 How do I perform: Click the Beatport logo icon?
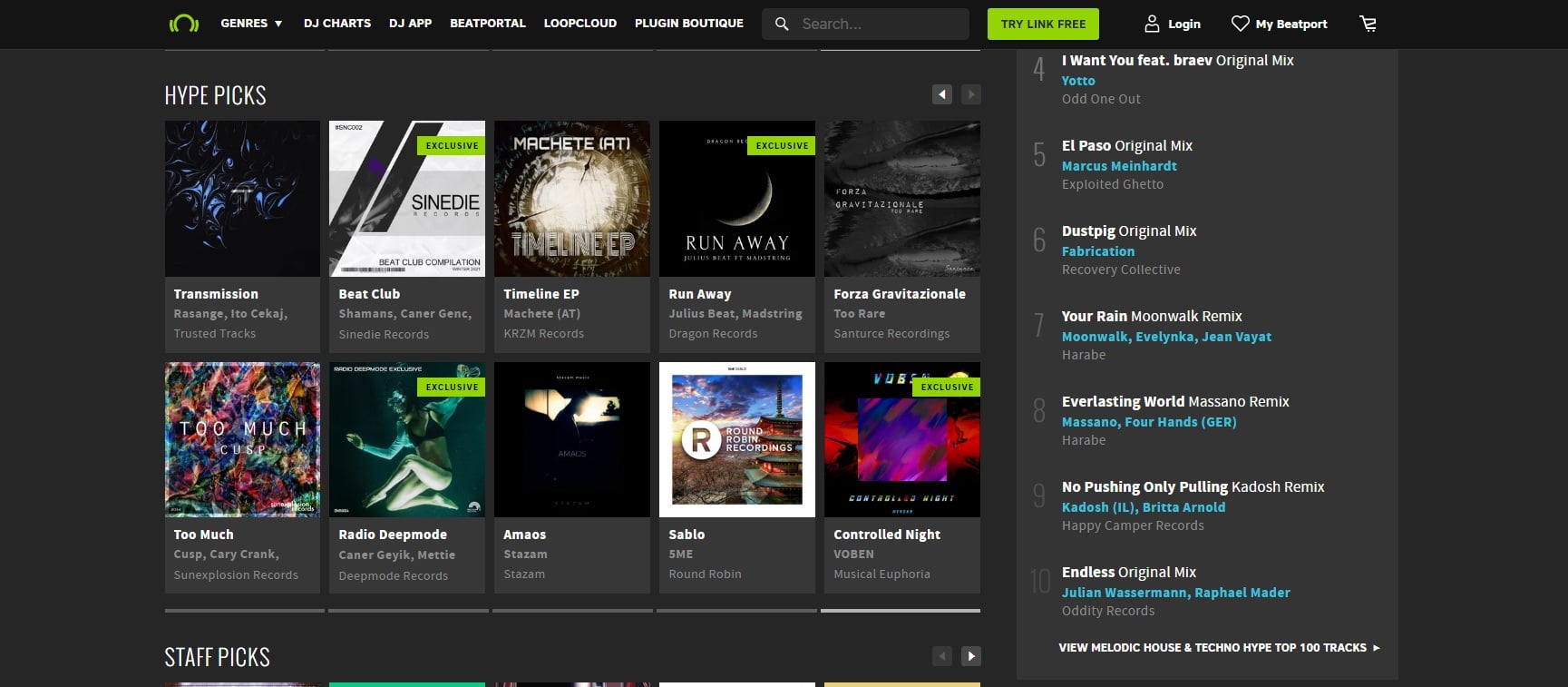tap(184, 24)
